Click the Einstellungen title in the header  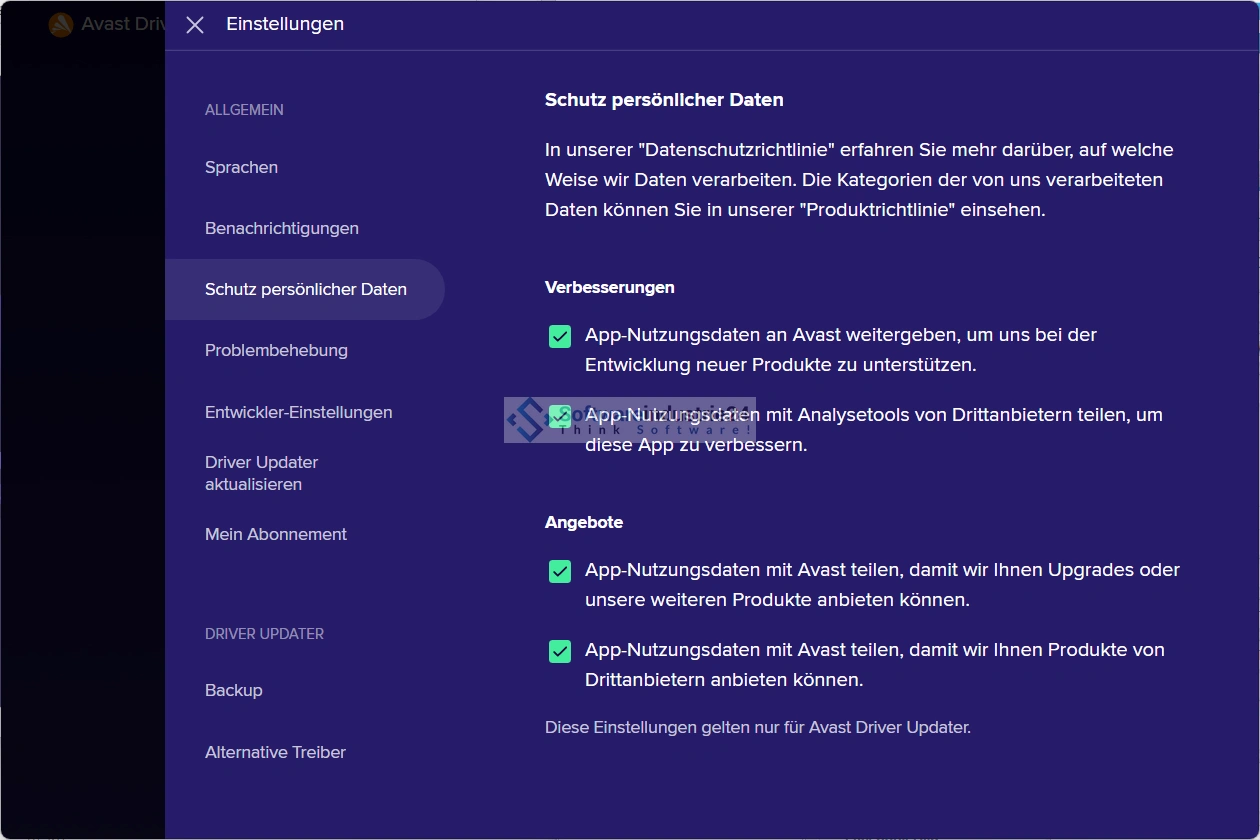(285, 24)
